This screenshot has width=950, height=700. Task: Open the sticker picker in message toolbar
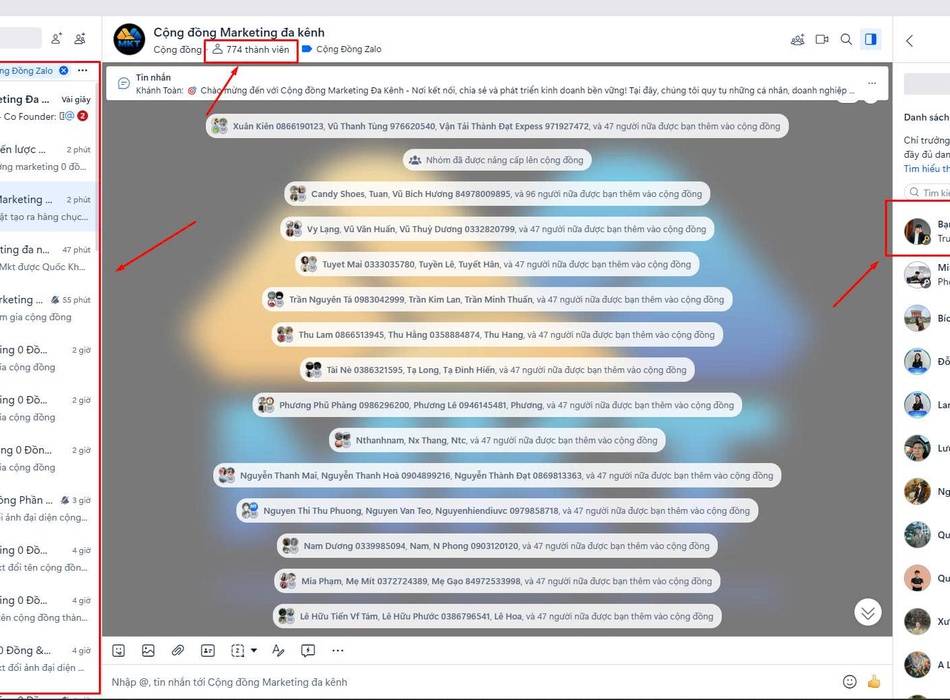[119, 650]
